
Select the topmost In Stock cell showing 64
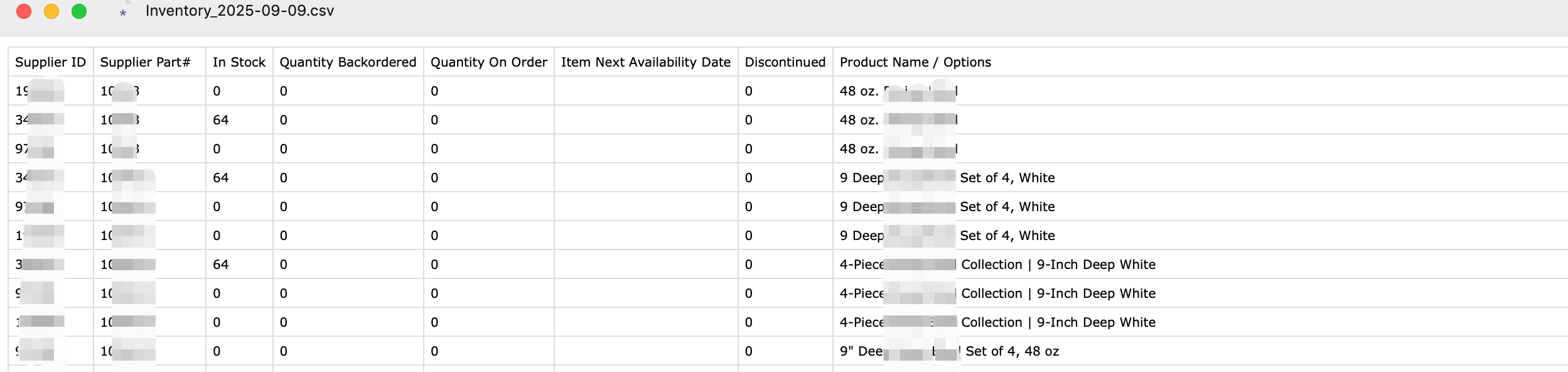tap(221, 120)
